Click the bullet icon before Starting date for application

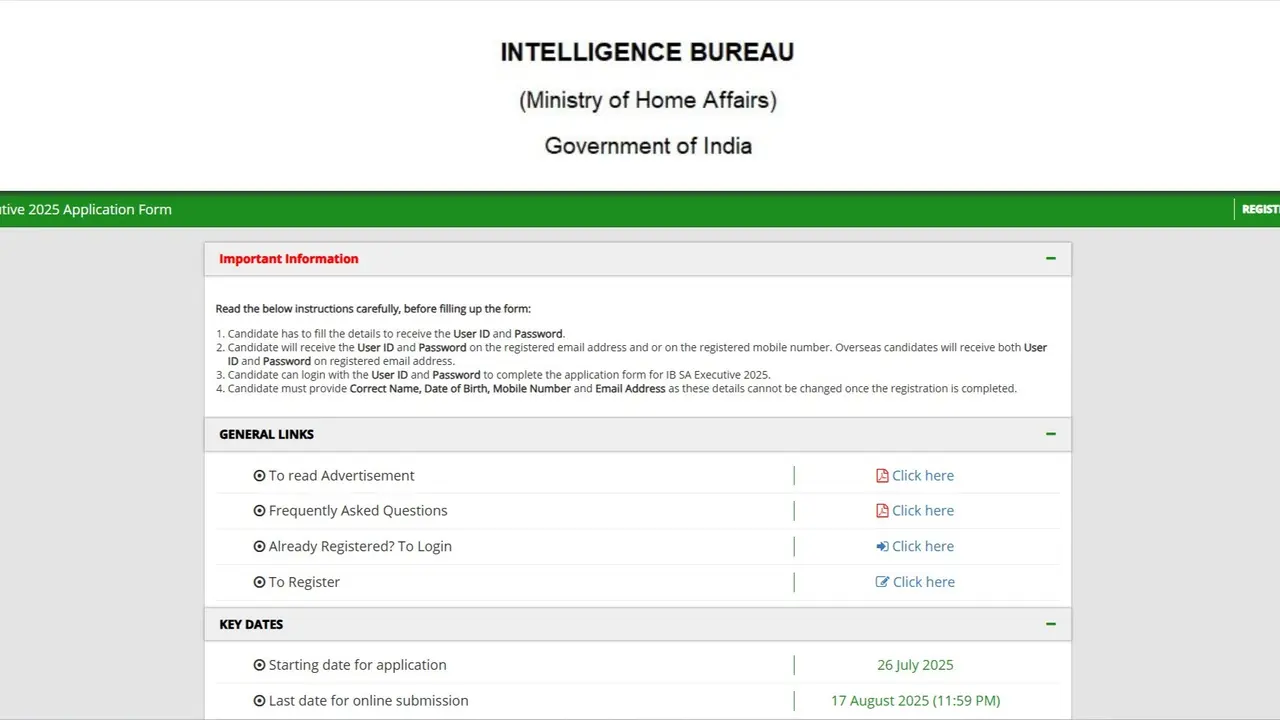[259, 664]
